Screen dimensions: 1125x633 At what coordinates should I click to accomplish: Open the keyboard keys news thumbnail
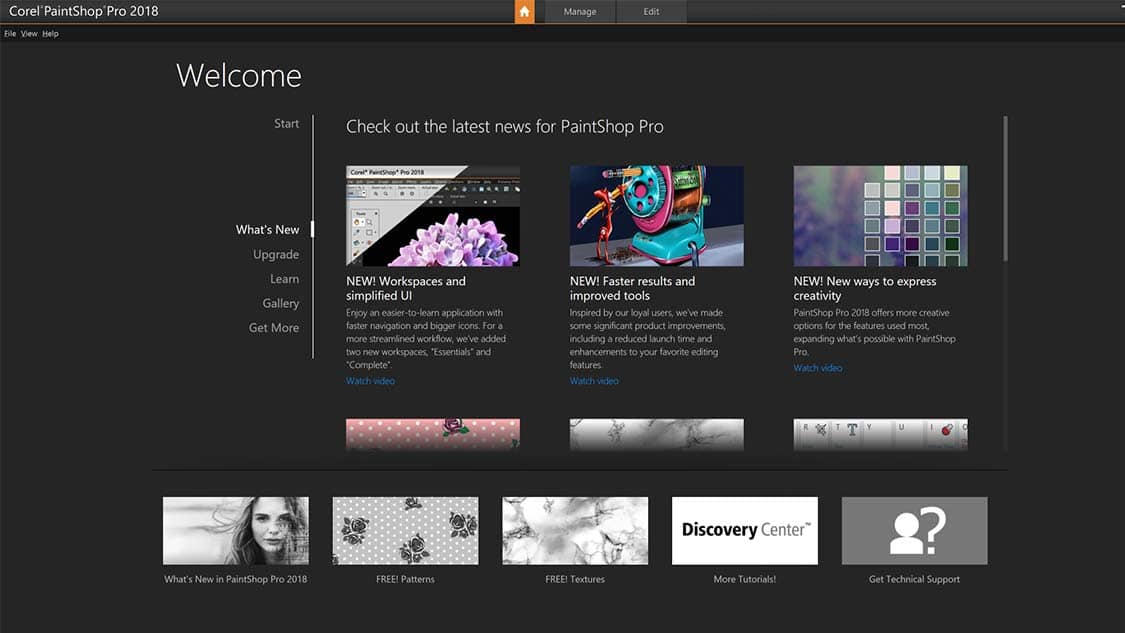[880, 434]
